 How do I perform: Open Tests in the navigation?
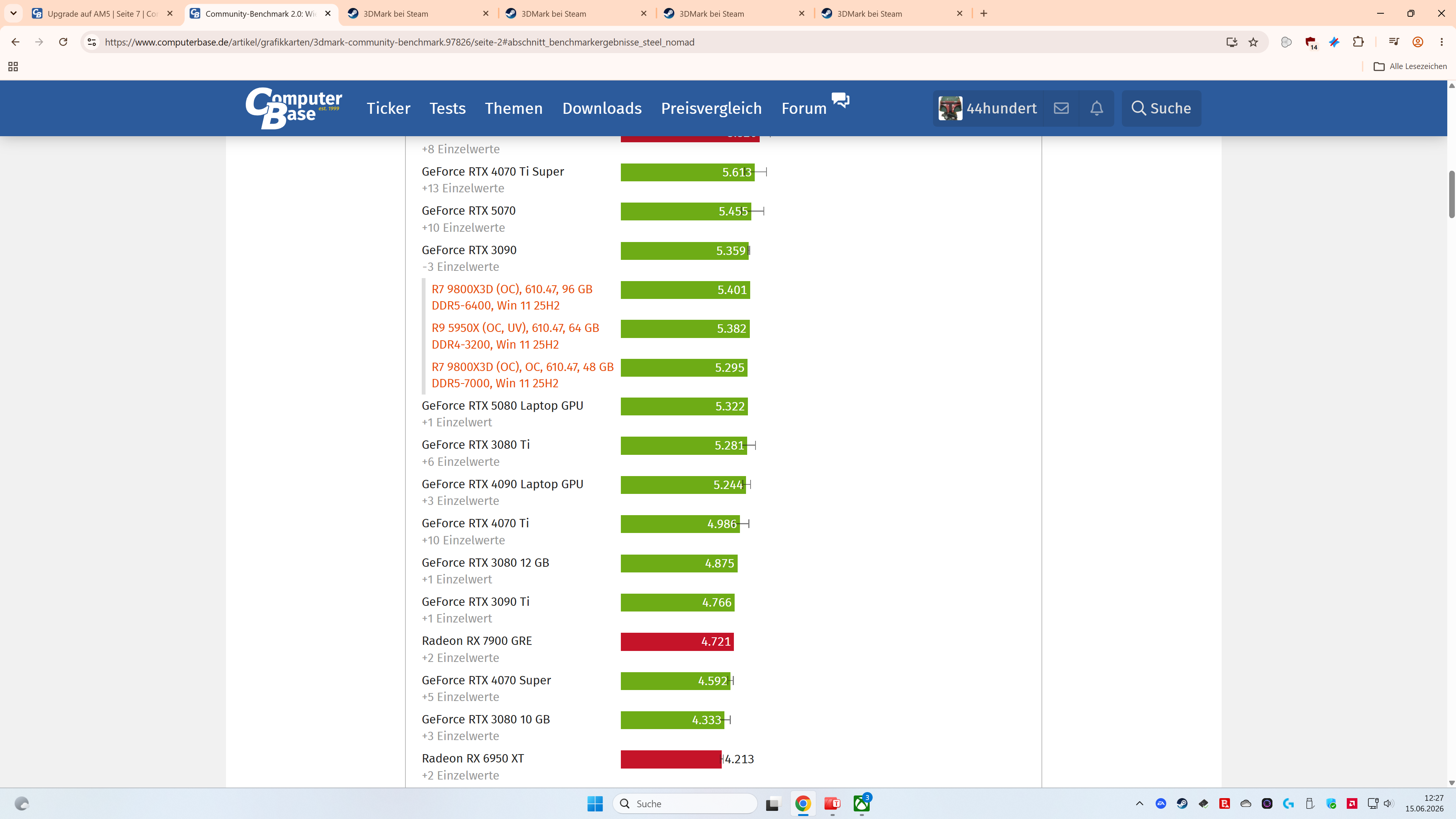coord(447,108)
